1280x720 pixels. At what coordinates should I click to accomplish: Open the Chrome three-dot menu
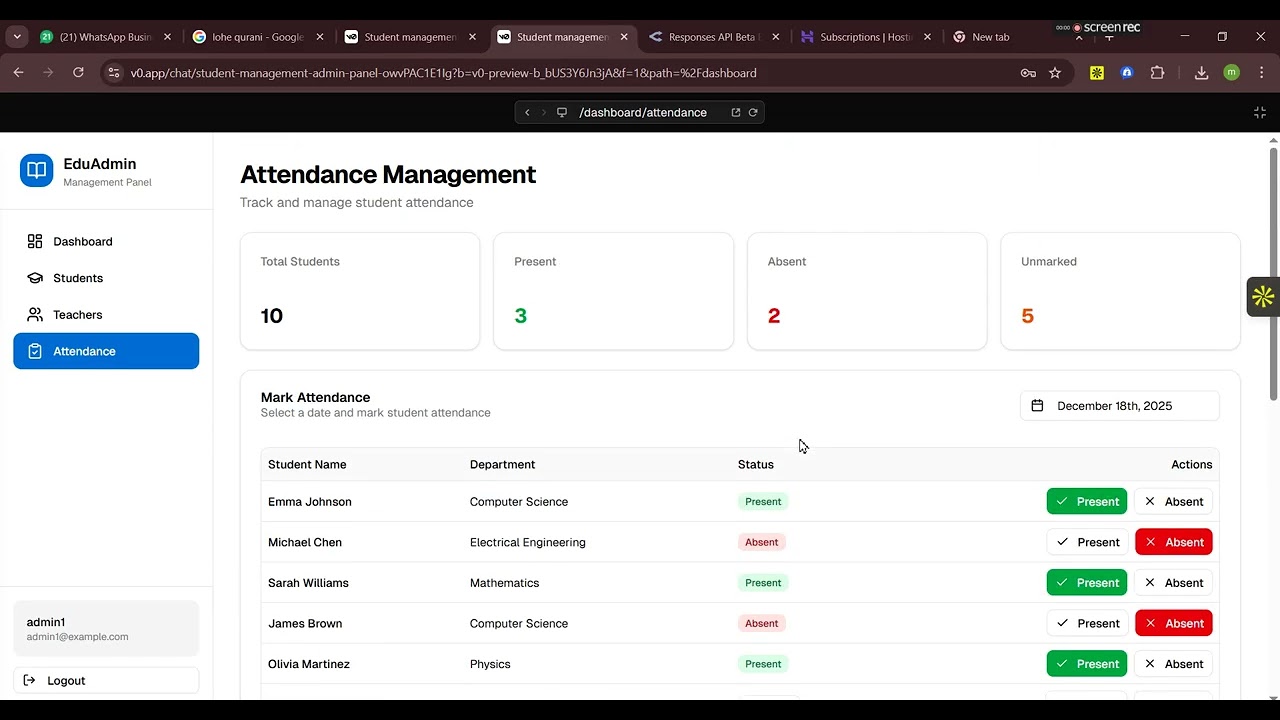tap(1260, 73)
